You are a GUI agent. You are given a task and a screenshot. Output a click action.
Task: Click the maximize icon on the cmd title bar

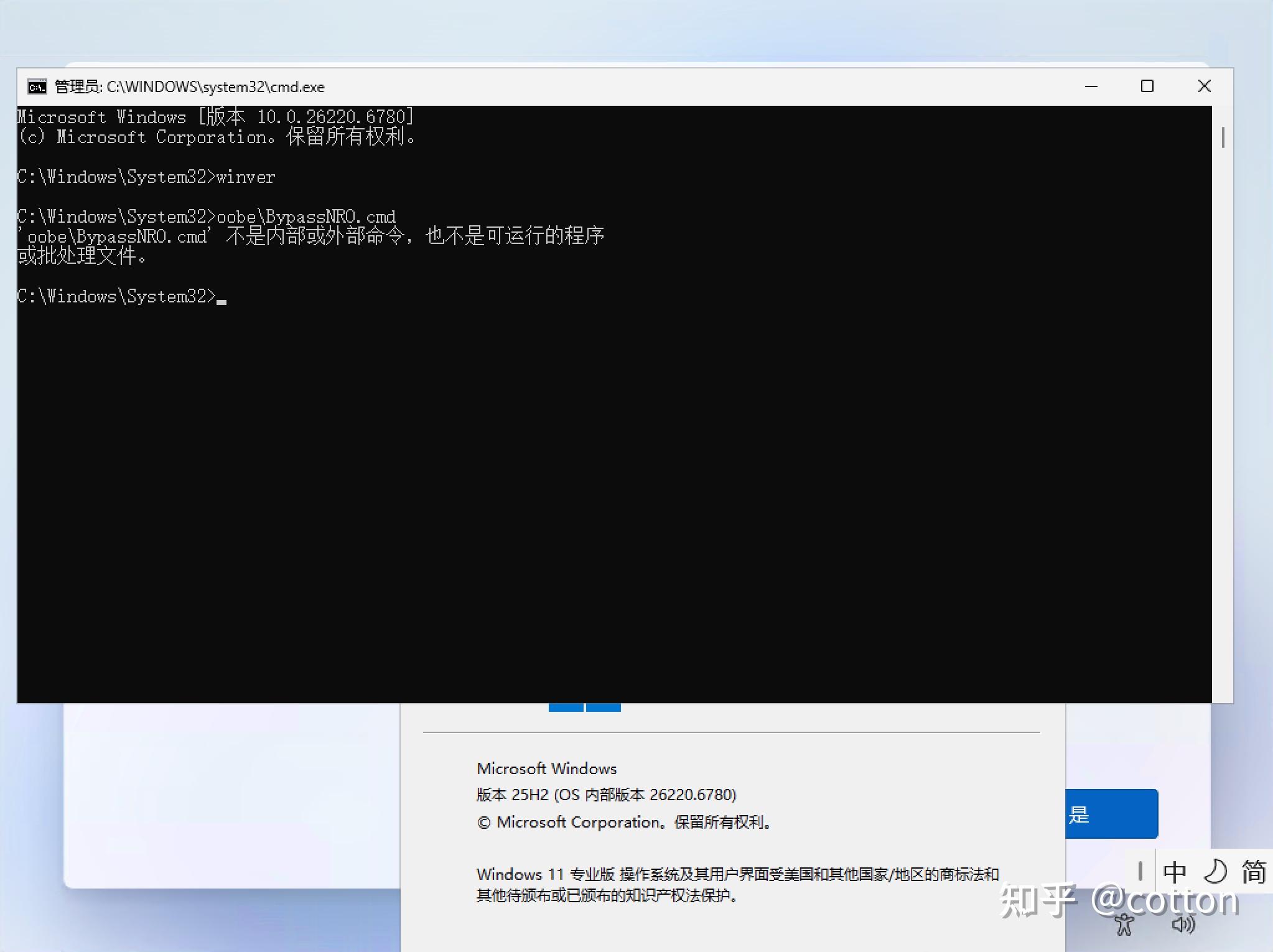1147,86
